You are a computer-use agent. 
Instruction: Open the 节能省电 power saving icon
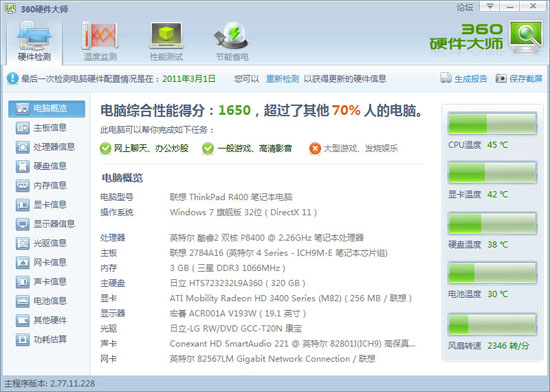232,41
